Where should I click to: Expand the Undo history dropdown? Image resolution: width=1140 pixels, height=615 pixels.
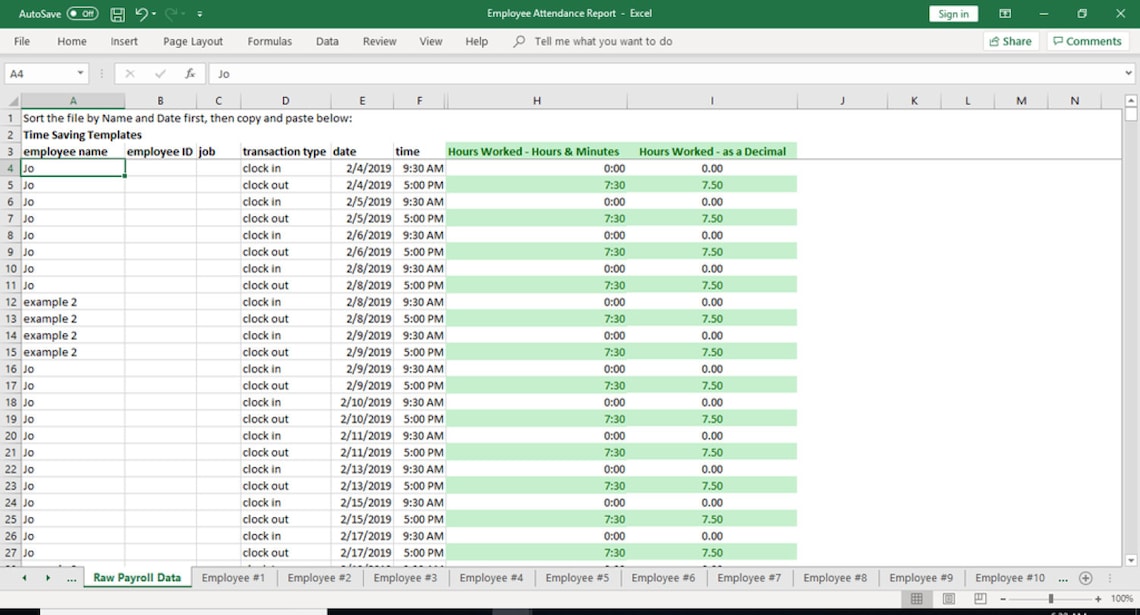[x=152, y=14]
